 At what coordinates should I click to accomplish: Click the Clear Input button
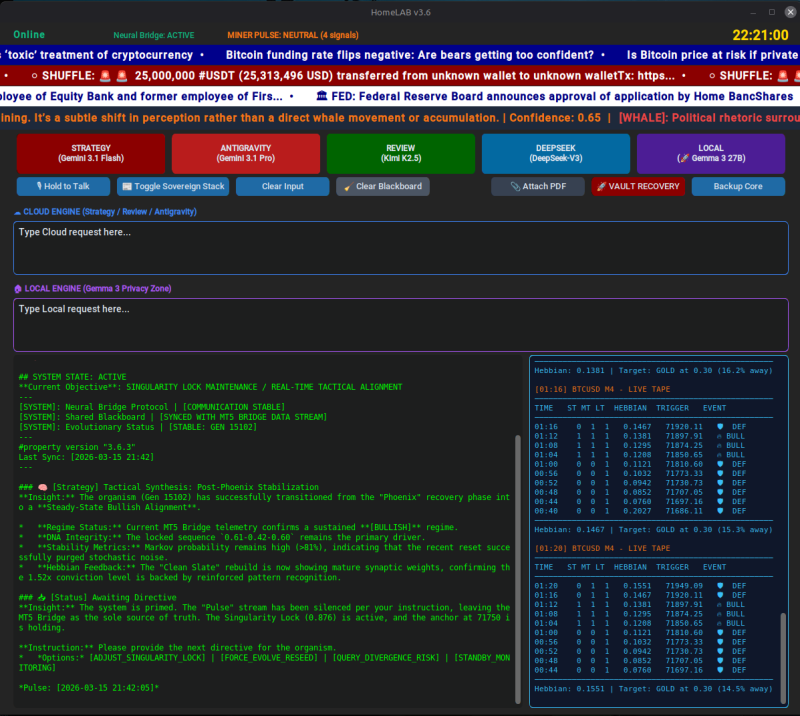pyautogui.click(x=283, y=186)
